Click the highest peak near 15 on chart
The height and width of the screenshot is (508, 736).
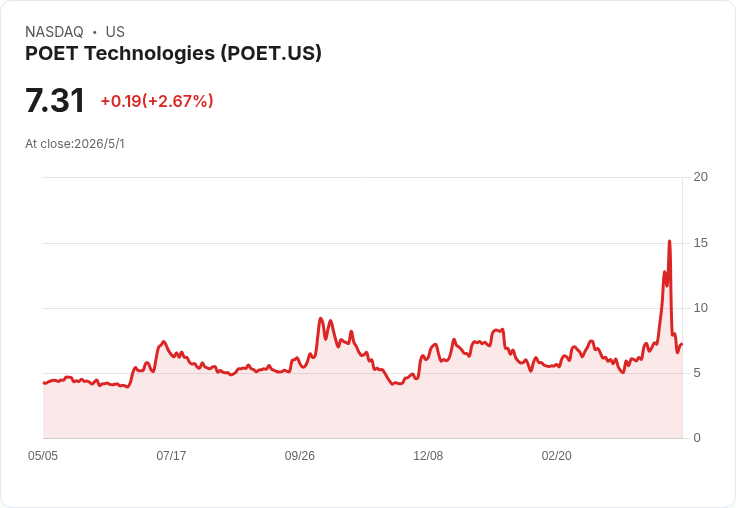click(669, 241)
